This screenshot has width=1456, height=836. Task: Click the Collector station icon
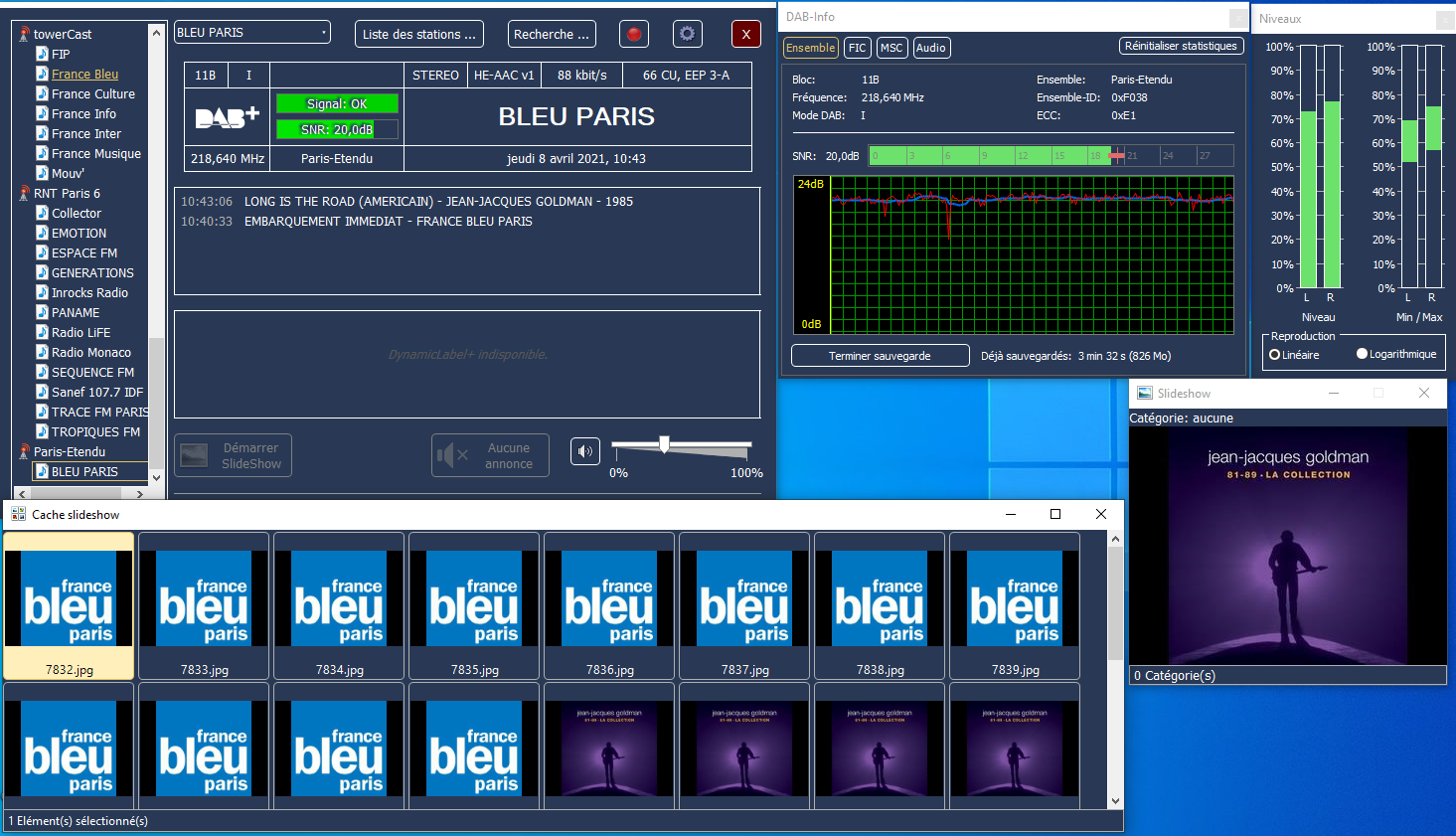coord(42,213)
